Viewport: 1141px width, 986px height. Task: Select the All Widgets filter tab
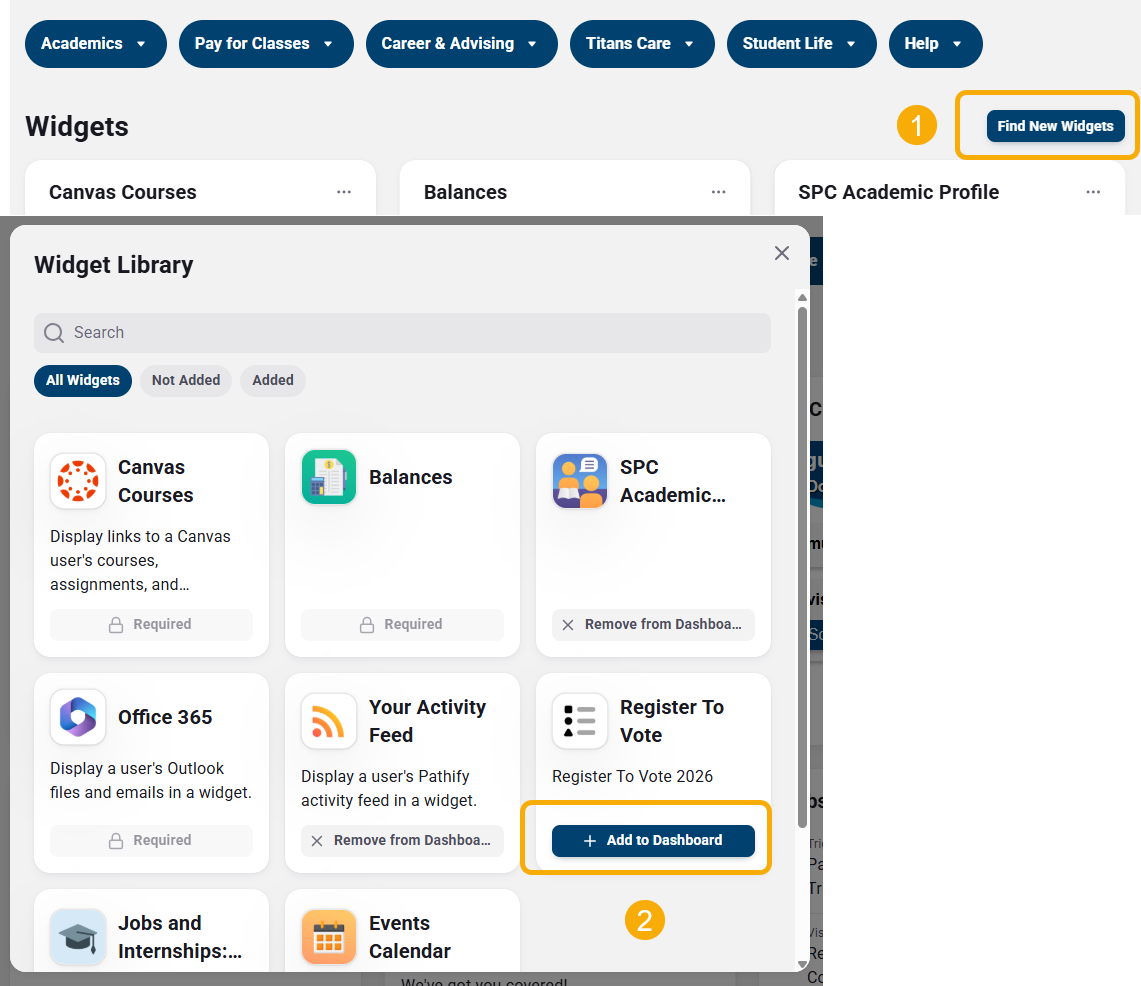pyautogui.click(x=83, y=381)
